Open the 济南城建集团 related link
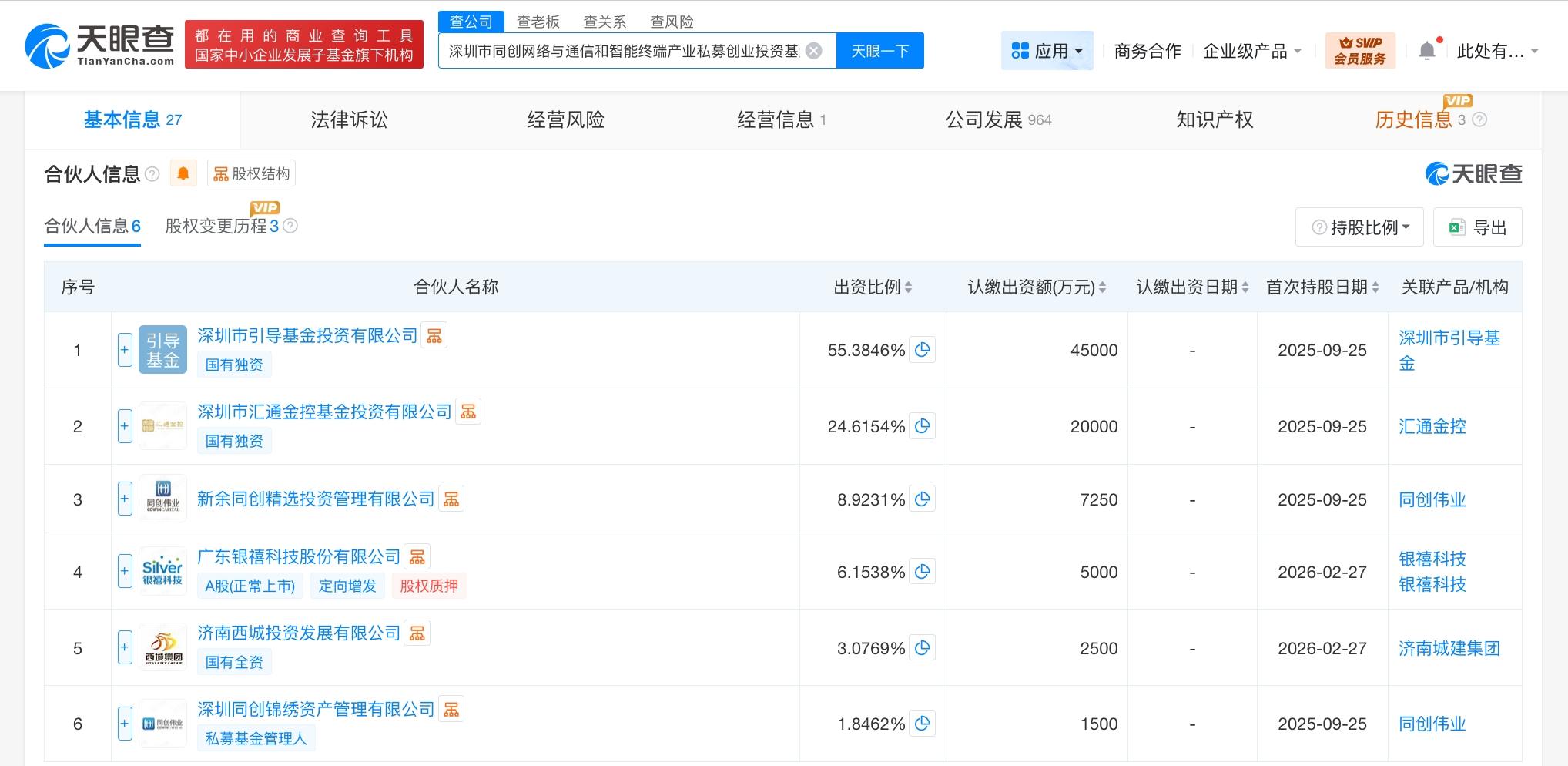This screenshot has width=1568, height=766. 1449,648
